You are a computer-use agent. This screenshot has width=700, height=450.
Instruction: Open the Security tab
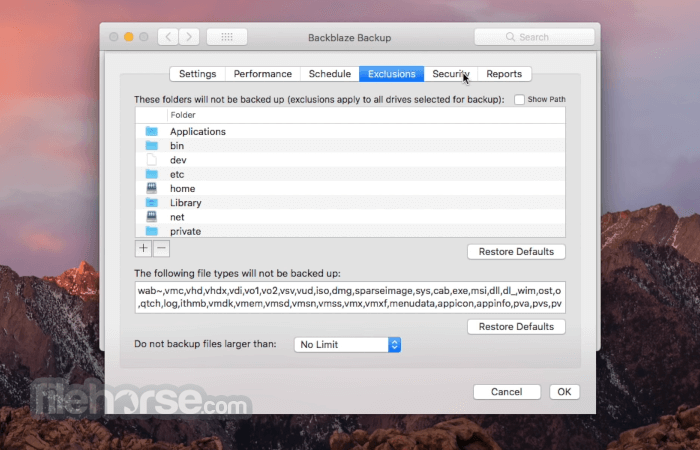[x=451, y=74]
